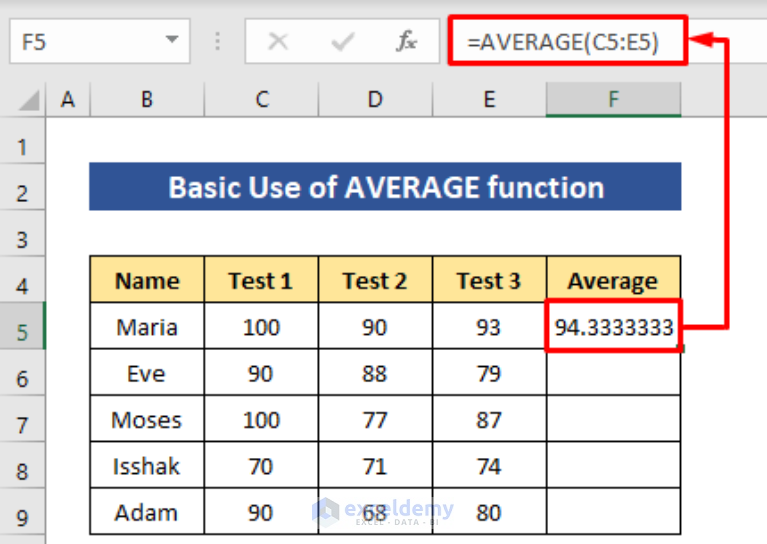Image resolution: width=767 pixels, height=544 pixels.
Task: Select column B header
Action: tap(147, 100)
